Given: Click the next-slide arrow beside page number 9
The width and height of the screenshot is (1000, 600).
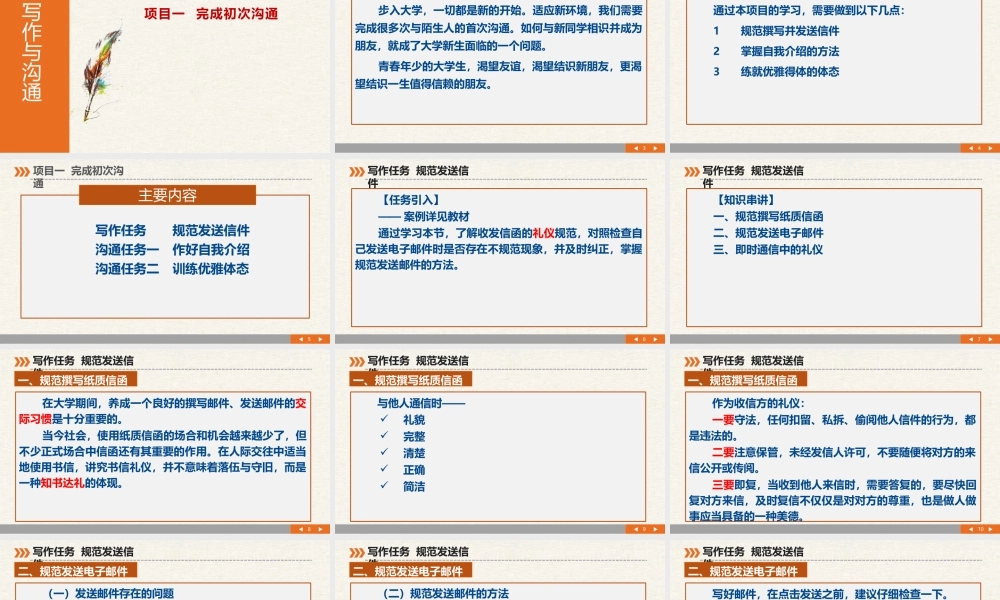Looking at the screenshot, I should [655, 529].
